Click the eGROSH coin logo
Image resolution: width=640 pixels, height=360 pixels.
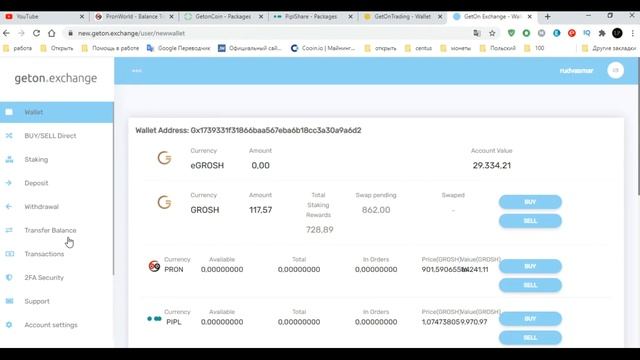tap(164, 158)
